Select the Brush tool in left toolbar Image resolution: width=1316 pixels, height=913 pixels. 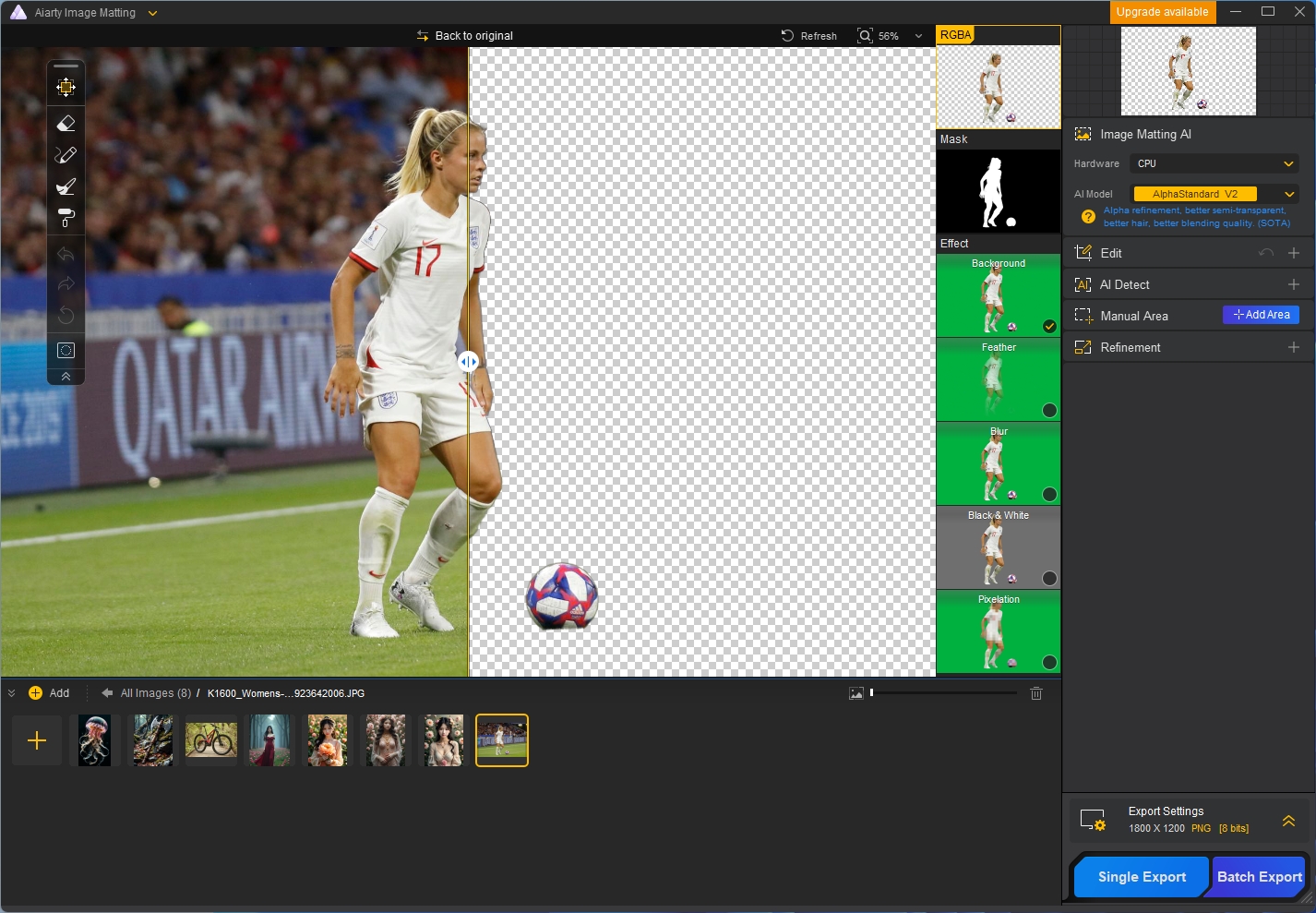click(66, 155)
